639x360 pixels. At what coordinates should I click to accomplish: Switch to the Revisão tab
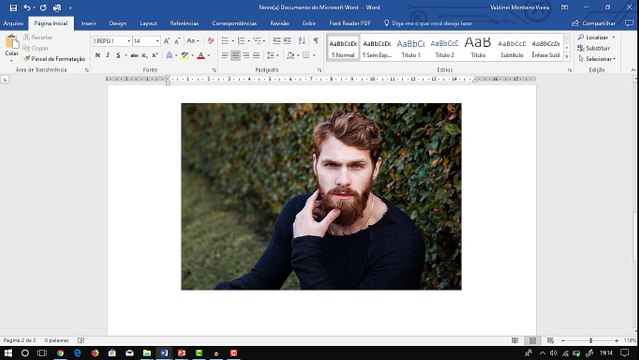(x=280, y=23)
